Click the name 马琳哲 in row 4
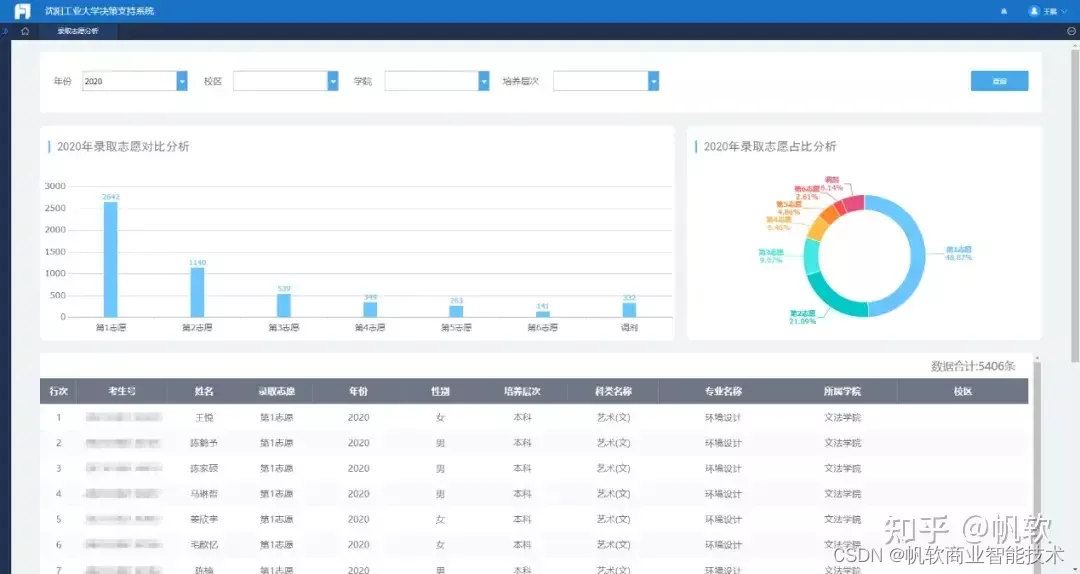 [x=204, y=494]
